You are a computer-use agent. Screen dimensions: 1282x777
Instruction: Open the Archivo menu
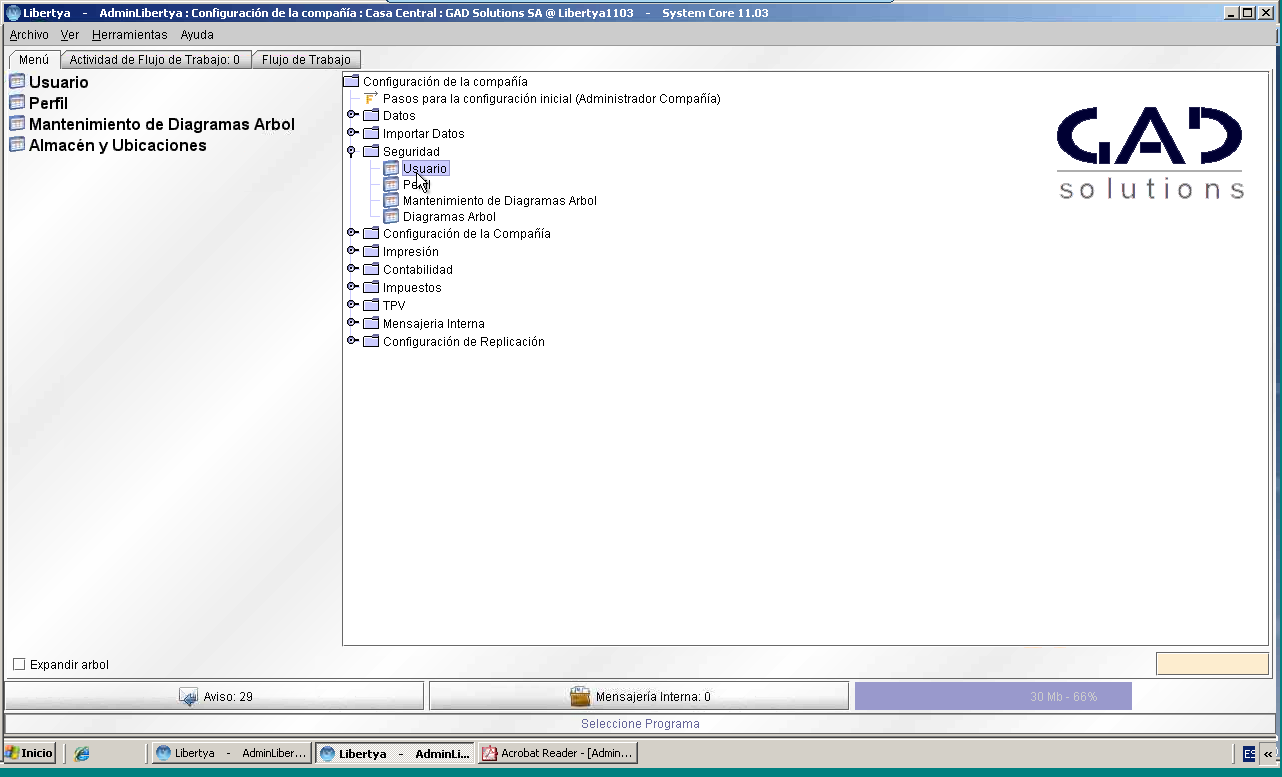point(29,34)
